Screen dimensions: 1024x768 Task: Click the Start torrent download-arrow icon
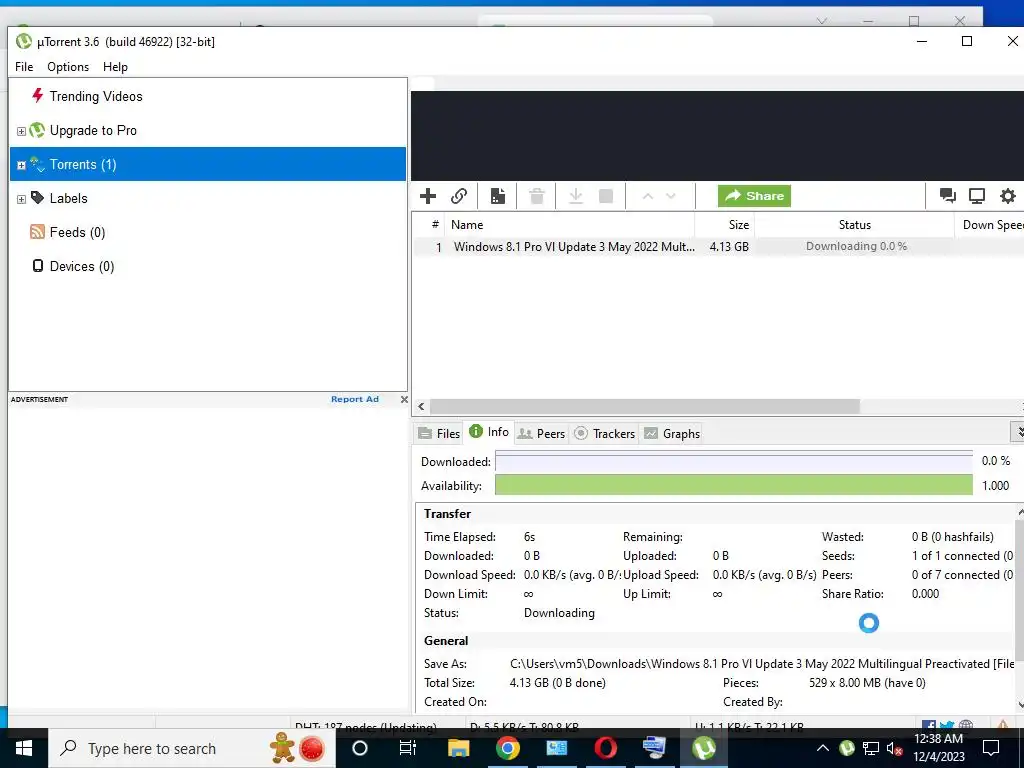point(575,196)
